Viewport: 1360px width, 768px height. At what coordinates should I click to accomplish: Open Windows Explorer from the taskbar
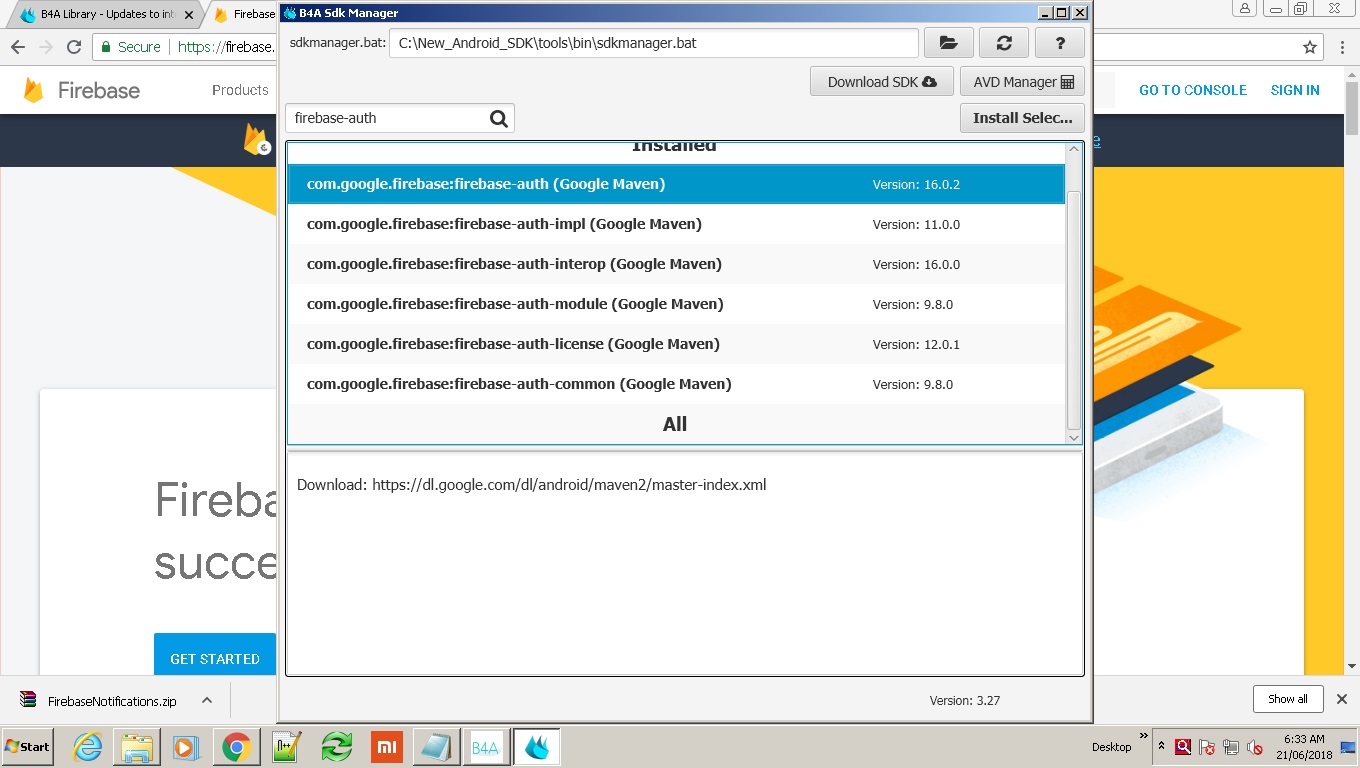tap(137, 747)
